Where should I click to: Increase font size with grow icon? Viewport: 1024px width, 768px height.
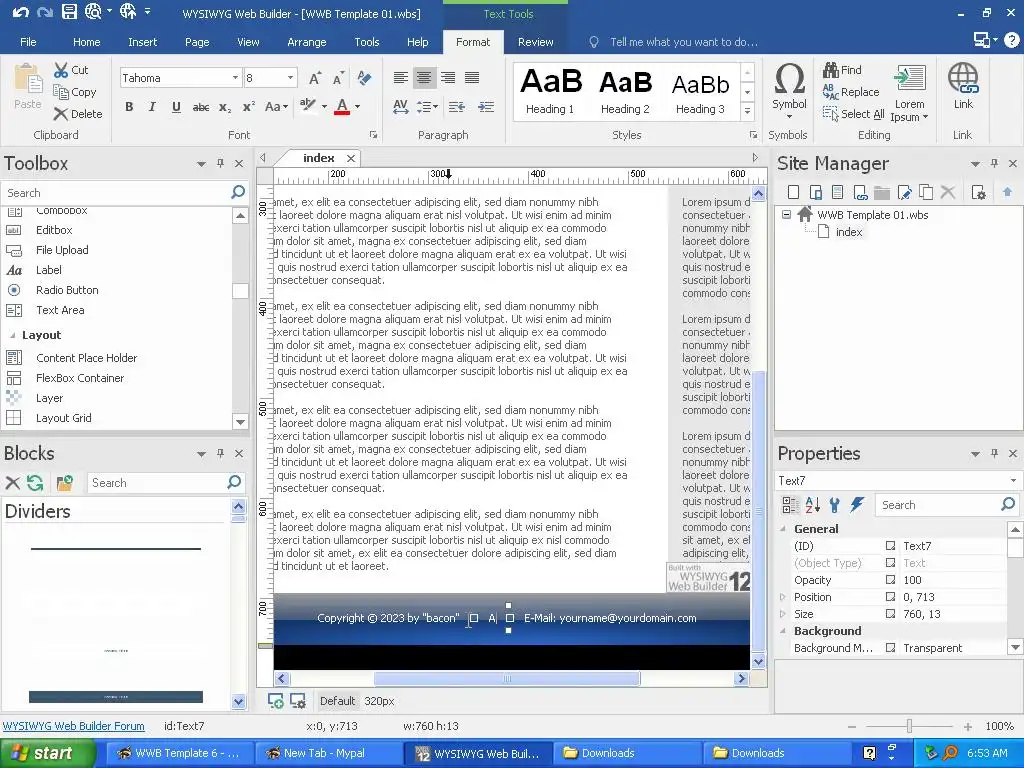point(315,78)
